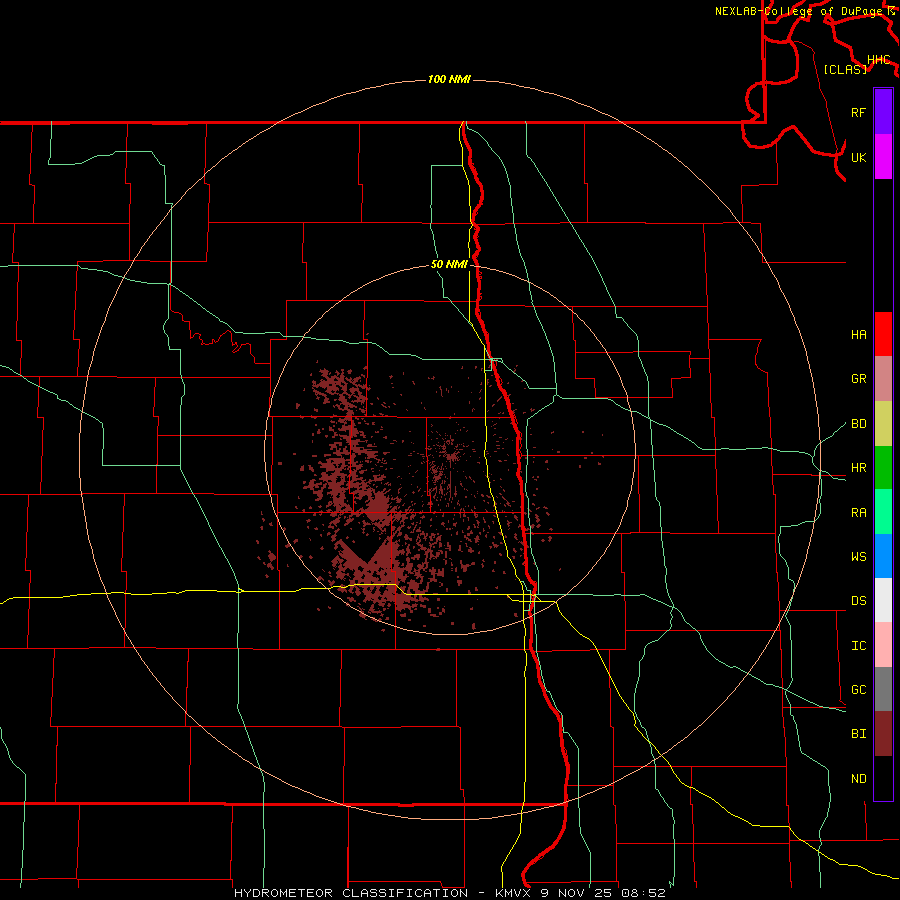Click the 'KMVX' radar site identifier
This screenshot has width=900, height=900.
(514, 893)
